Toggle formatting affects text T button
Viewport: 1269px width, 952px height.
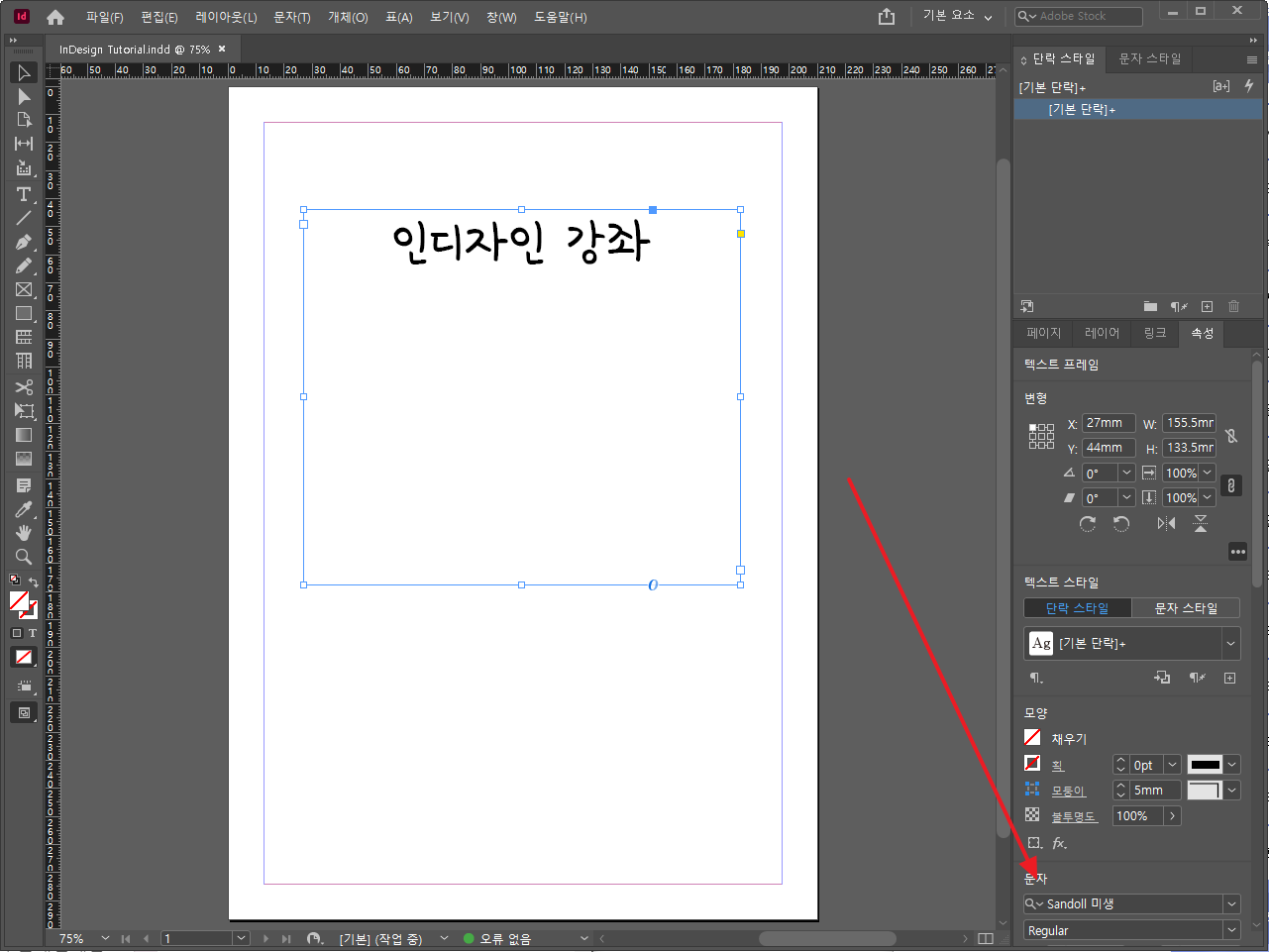(32, 633)
